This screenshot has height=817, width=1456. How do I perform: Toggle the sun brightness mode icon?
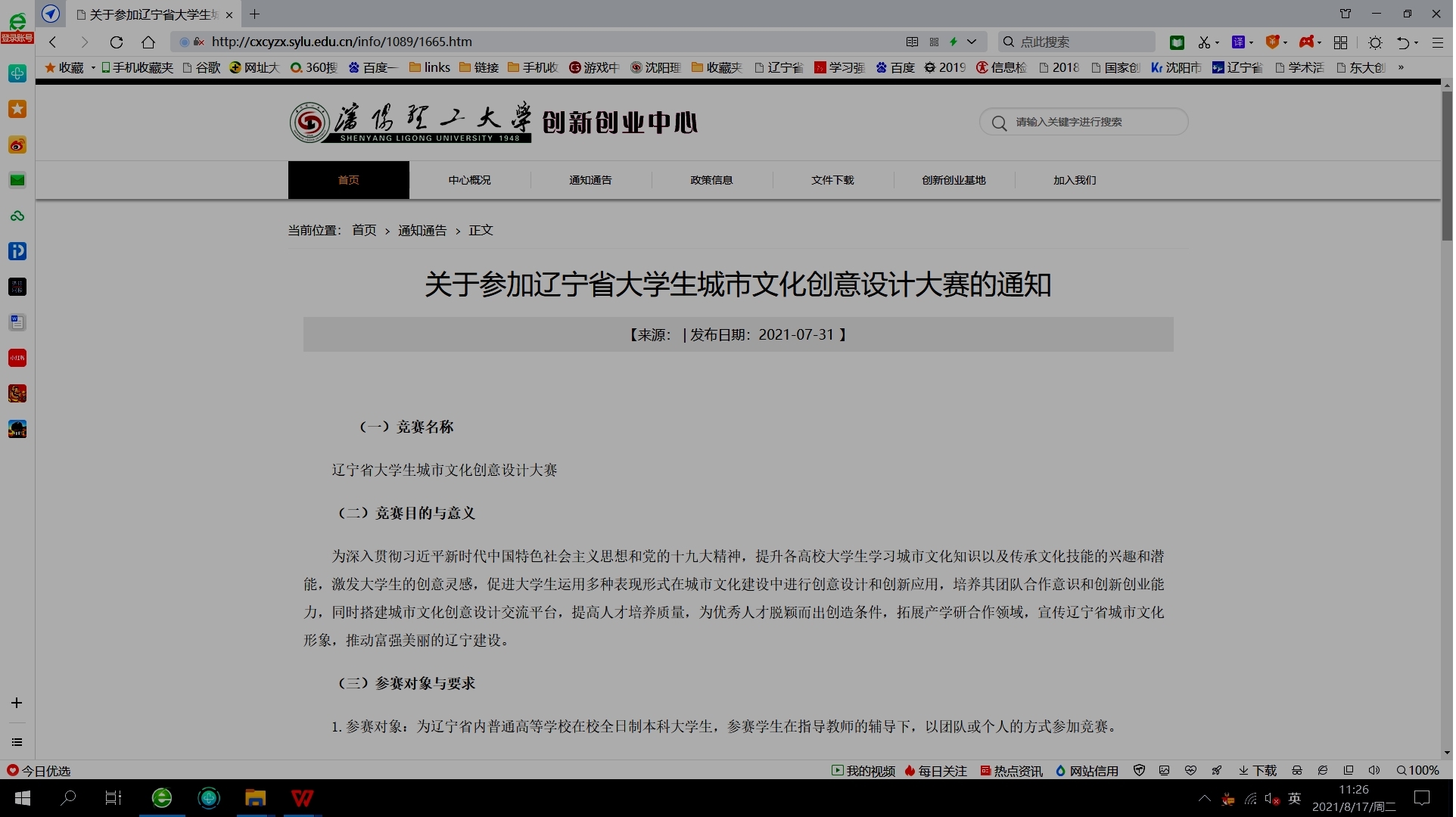[x=1375, y=42]
